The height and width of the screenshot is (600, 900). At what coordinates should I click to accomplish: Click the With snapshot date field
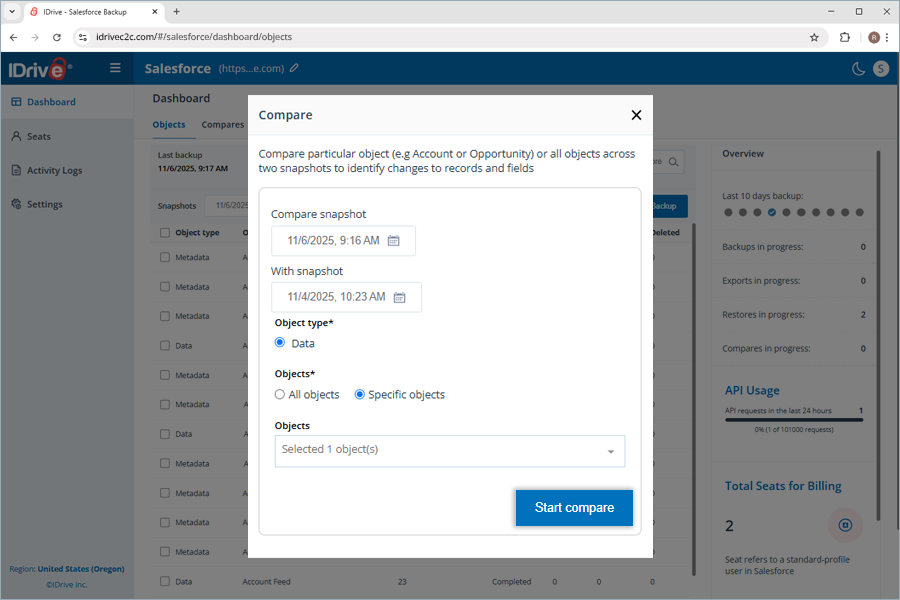(346, 297)
